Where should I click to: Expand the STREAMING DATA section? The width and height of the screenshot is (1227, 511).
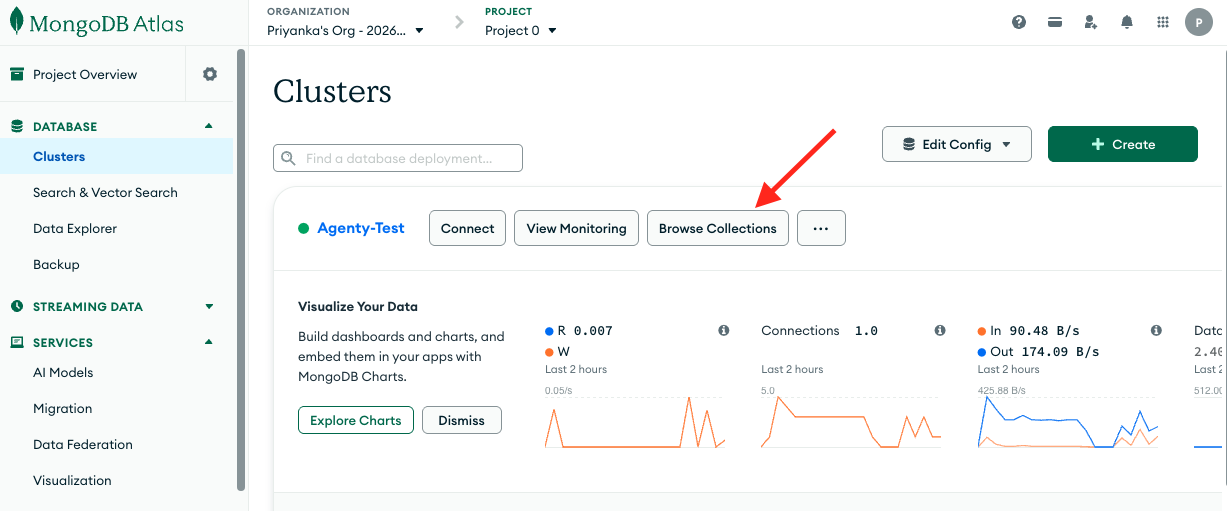(x=209, y=306)
